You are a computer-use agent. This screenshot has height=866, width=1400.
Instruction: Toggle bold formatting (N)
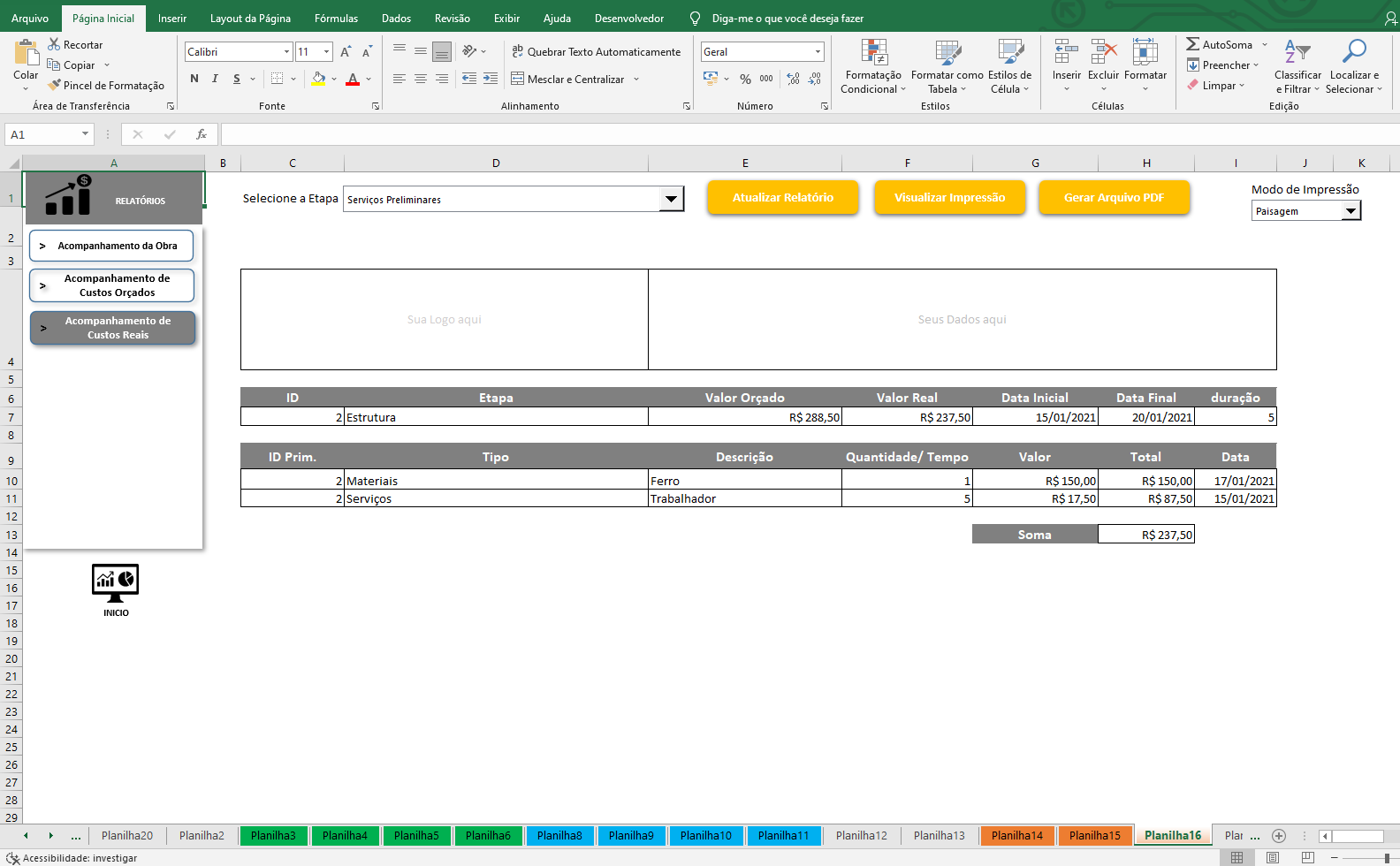point(194,79)
